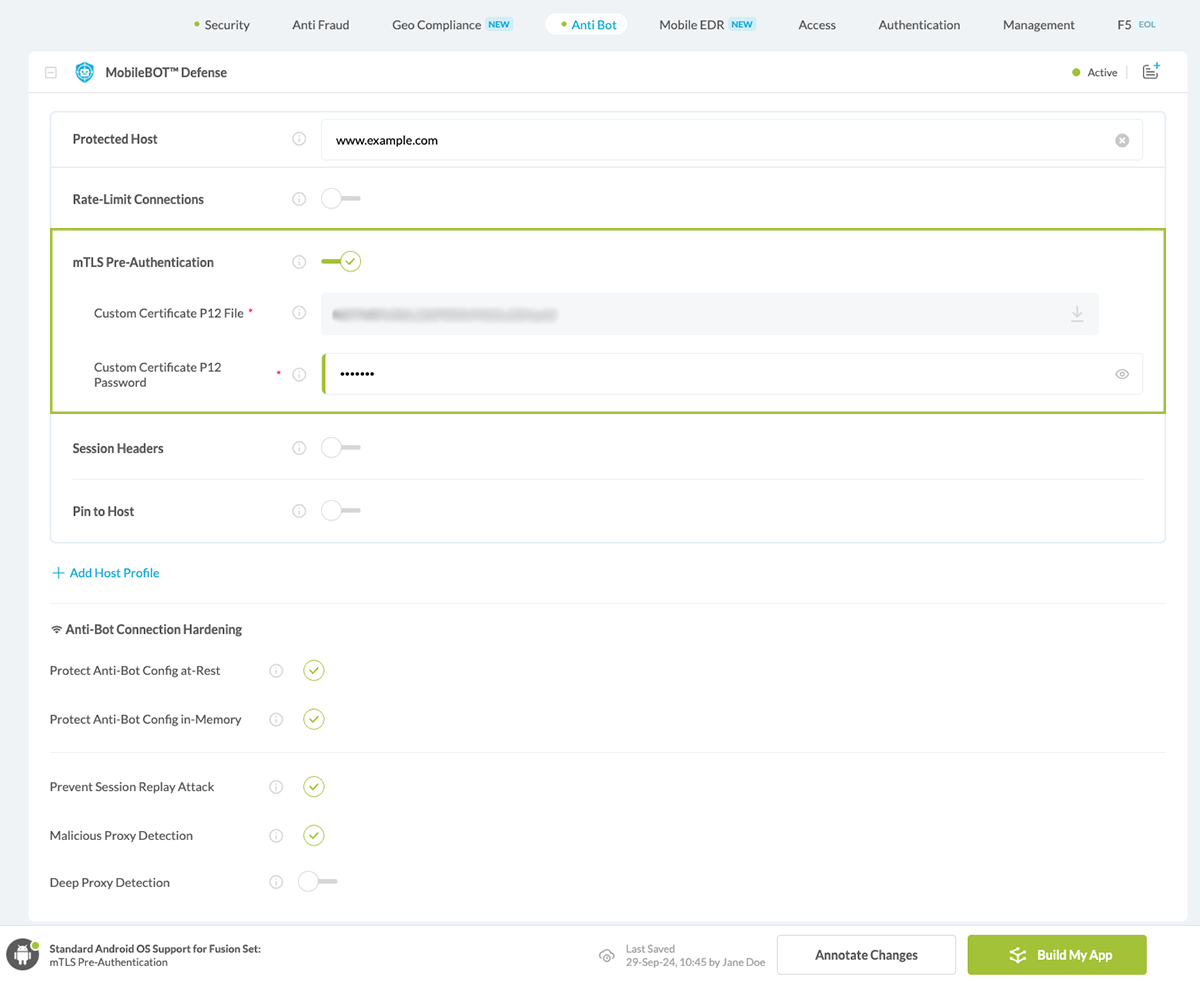This screenshot has height=981, width=1200.
Task: Download the Custom Certificate P12 file
Action: tap(1077, 314)
